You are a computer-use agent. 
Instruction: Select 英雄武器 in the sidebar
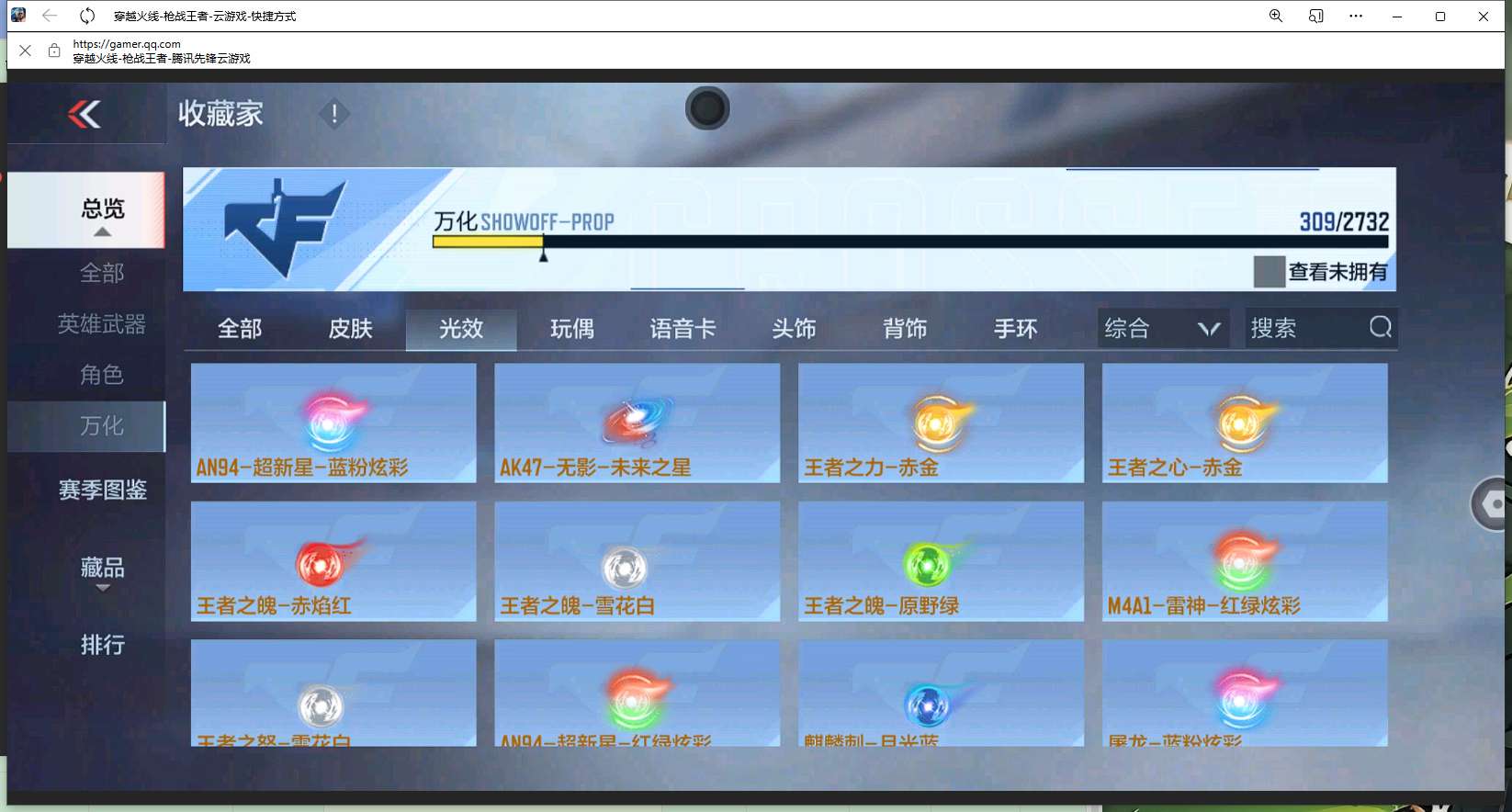point(102,323)
